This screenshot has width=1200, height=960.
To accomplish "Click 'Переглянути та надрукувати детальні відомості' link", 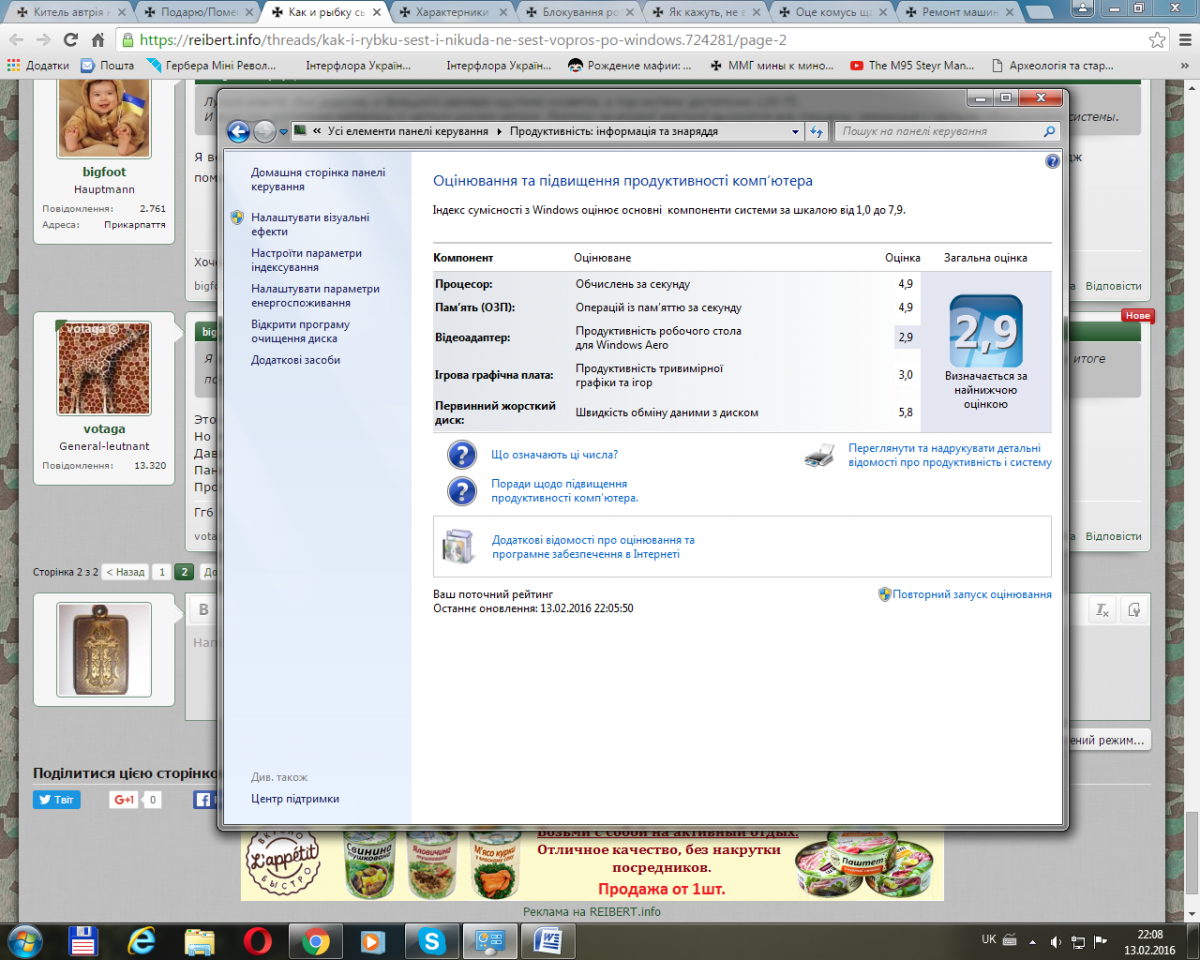I will (950, 456).
